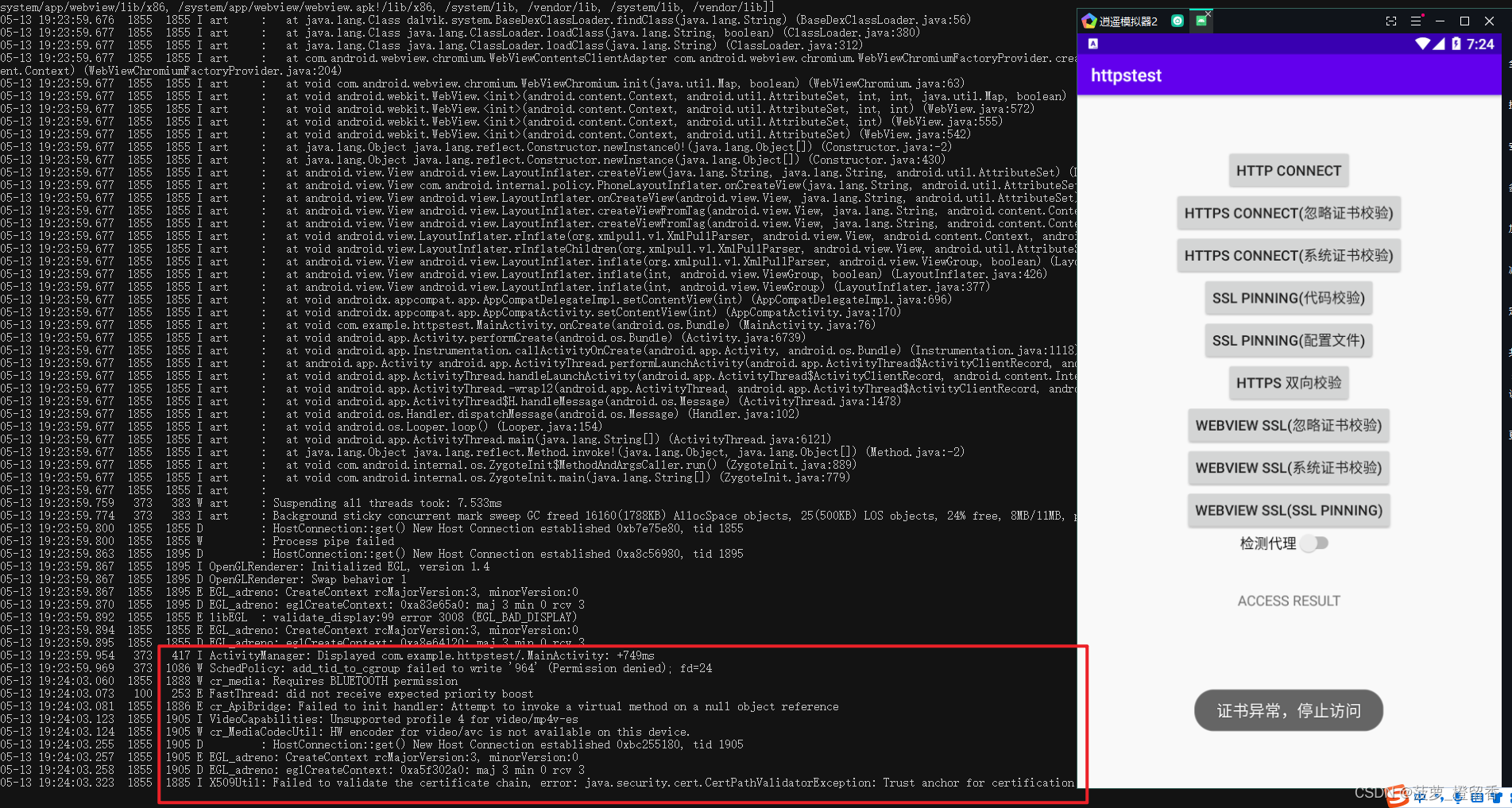
Task: Close the emulator window
Action: coord(1490,21)
